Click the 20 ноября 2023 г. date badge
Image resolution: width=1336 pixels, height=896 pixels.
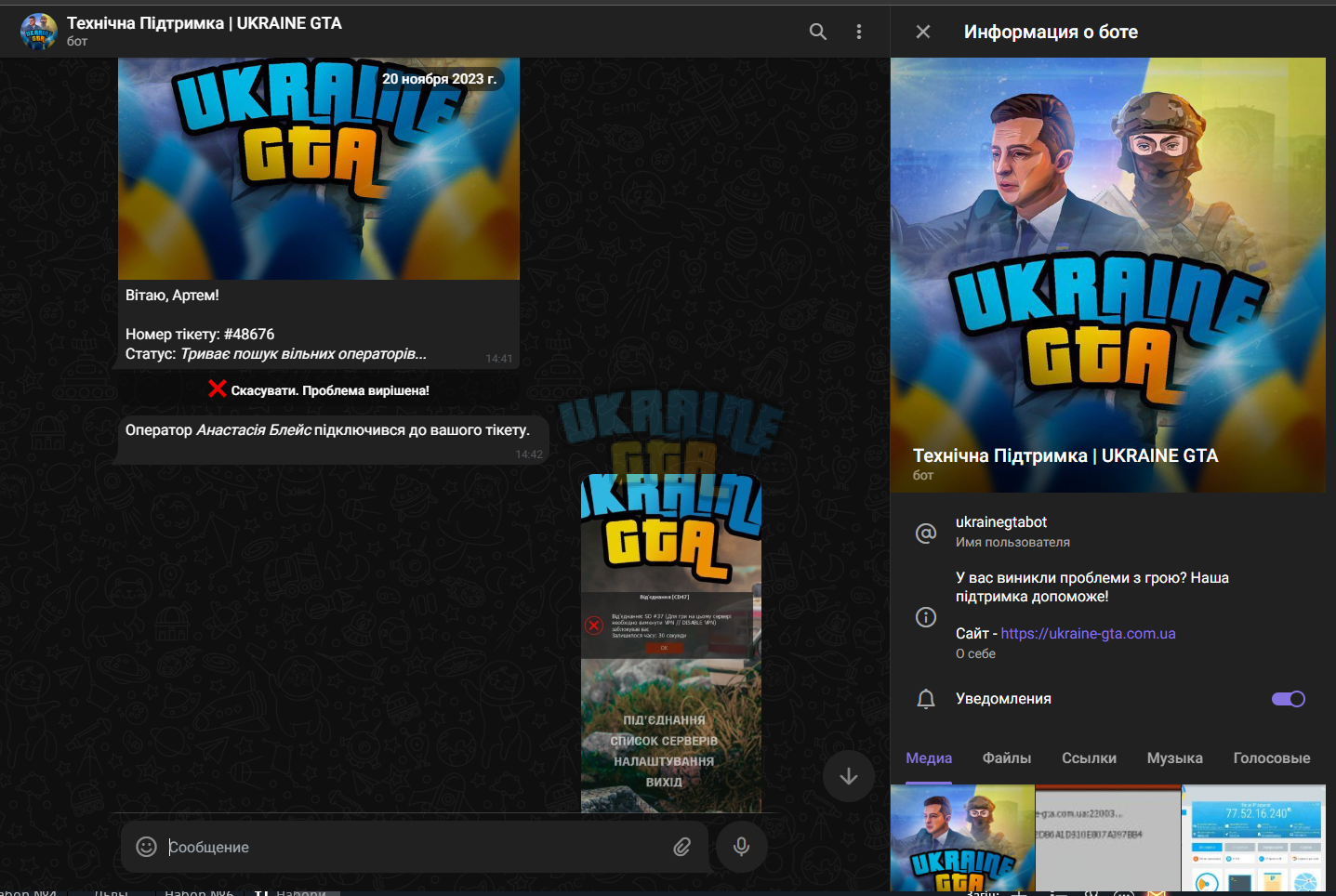tap(440, 79)
